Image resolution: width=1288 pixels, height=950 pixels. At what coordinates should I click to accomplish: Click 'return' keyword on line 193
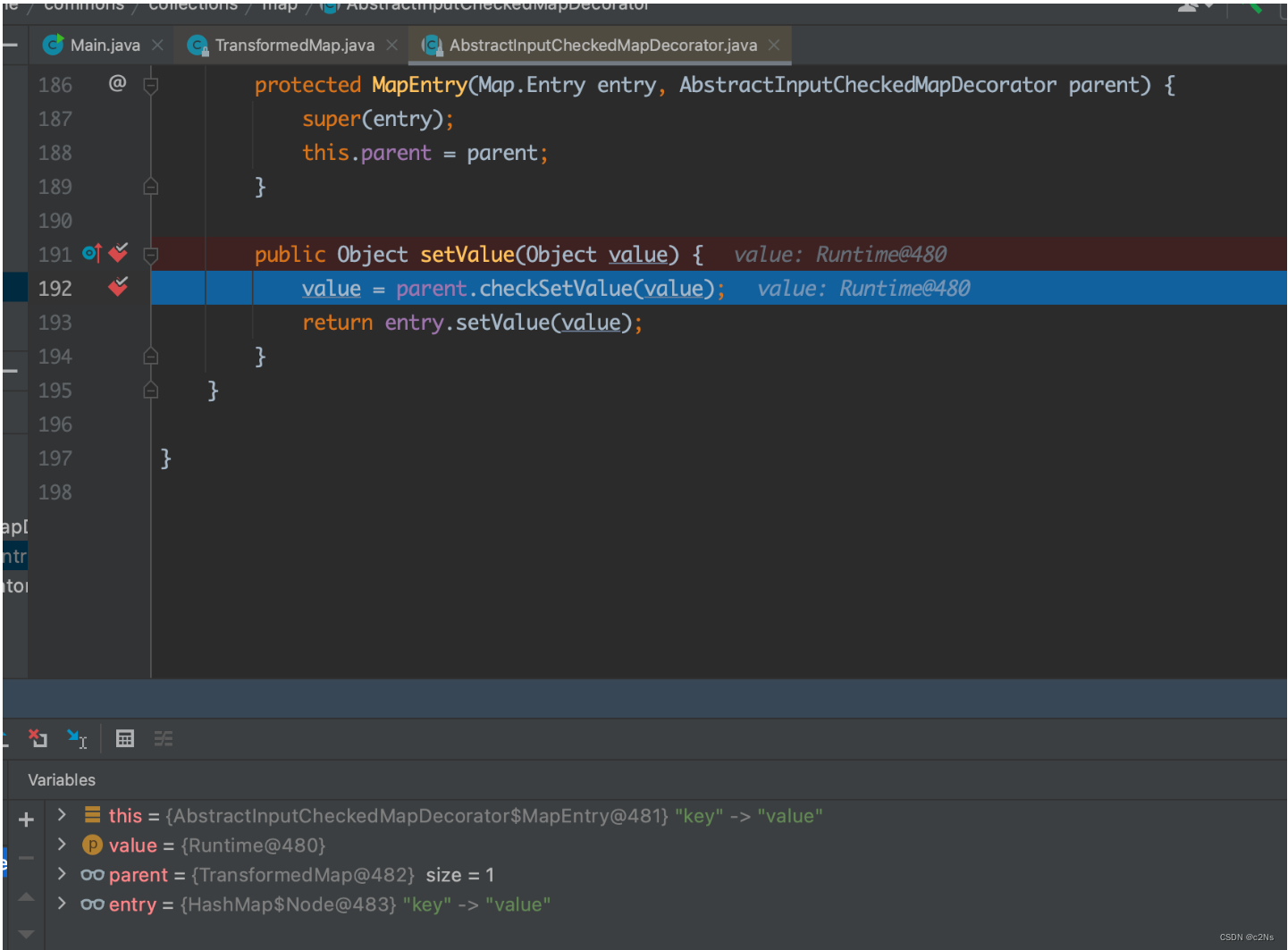click(x=337, y=323)
